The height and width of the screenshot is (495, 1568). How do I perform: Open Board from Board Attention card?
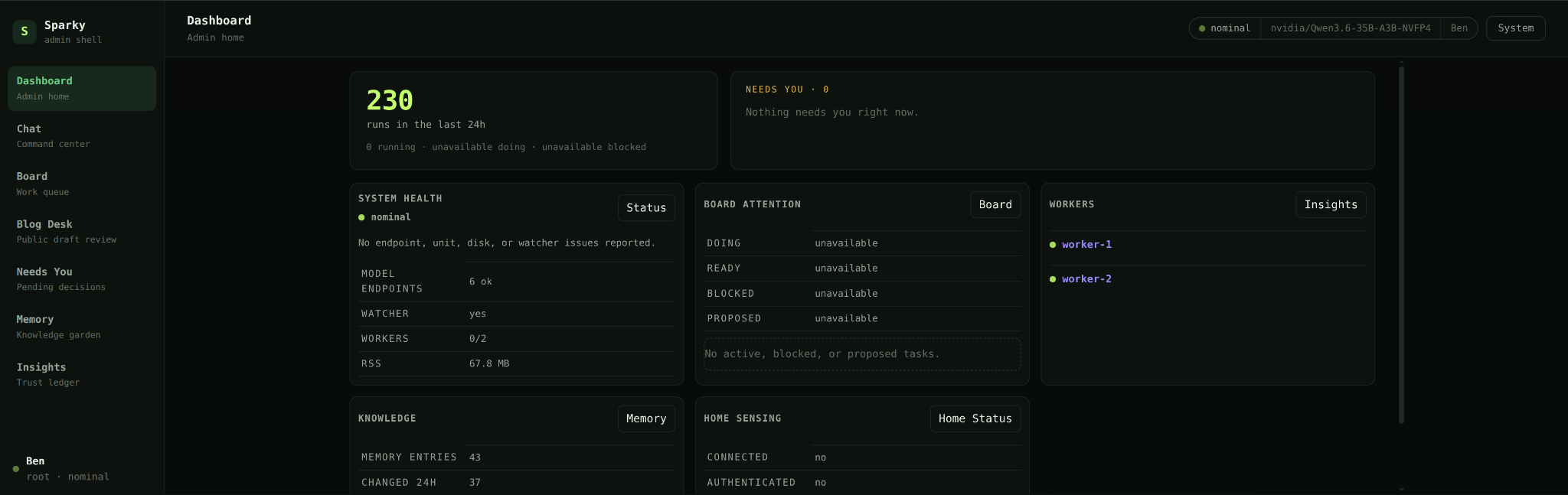[x=995, y=204]
